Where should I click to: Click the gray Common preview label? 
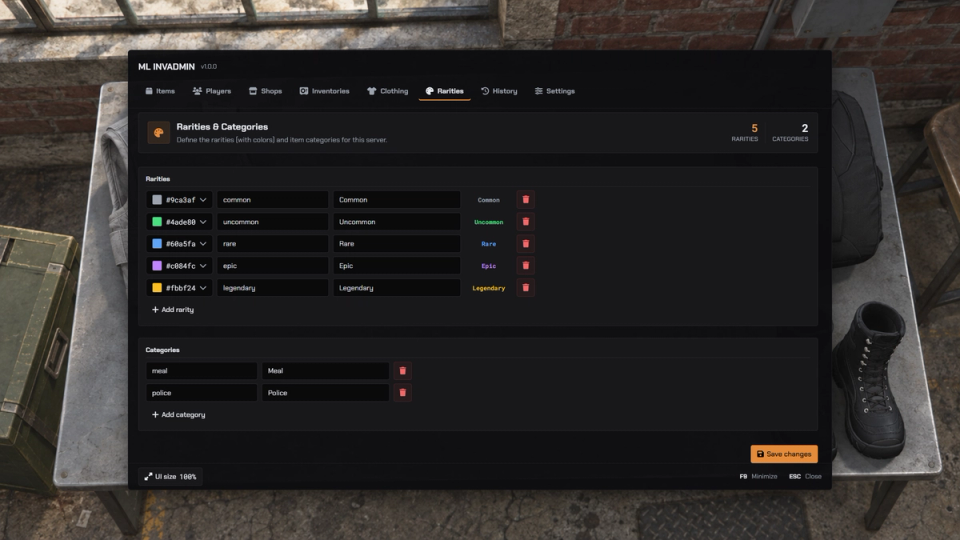[489, 200]
